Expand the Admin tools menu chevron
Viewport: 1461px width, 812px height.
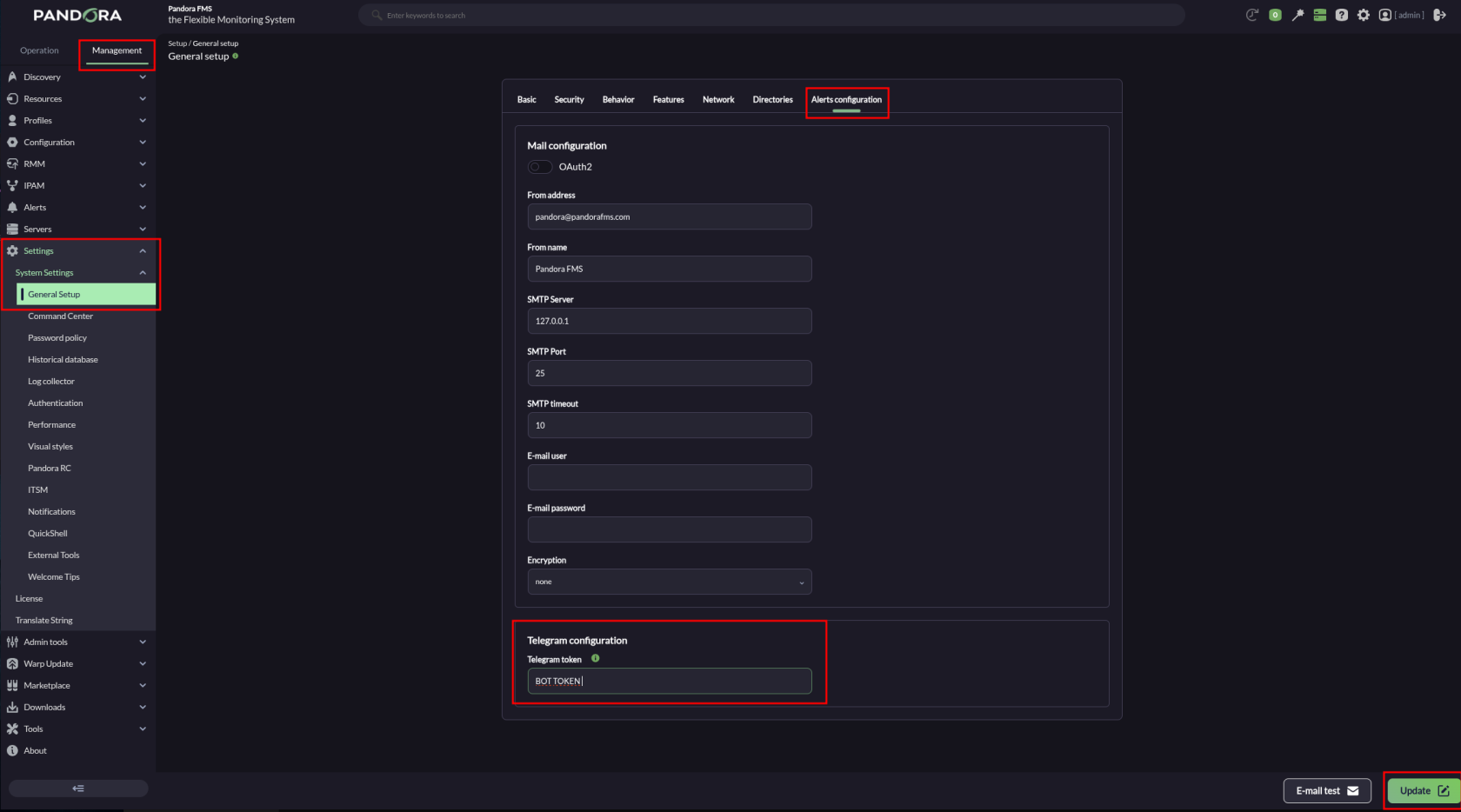tap(143, 642)
